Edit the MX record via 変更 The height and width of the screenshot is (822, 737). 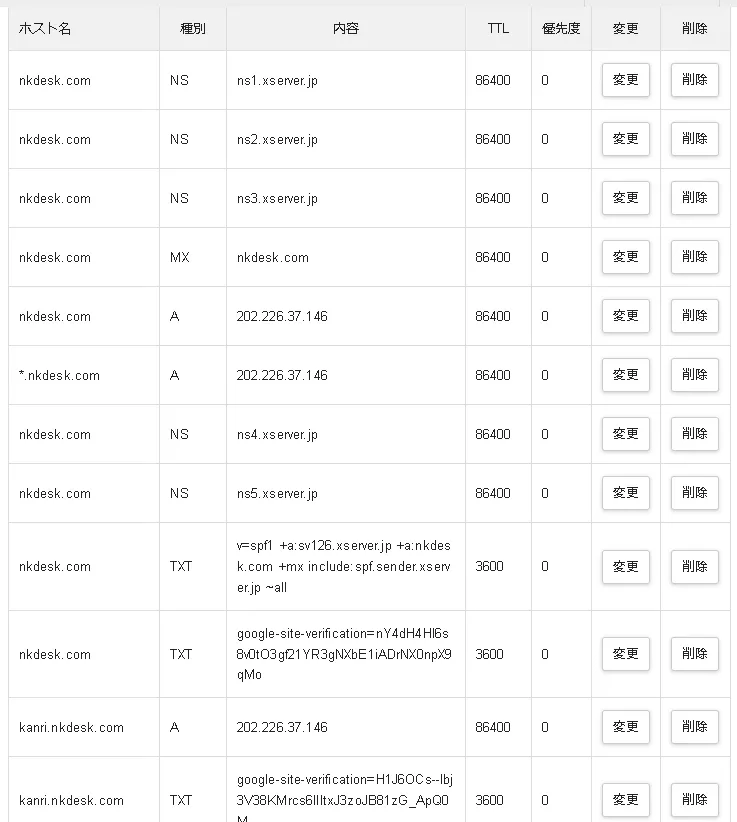click(625, 257)
